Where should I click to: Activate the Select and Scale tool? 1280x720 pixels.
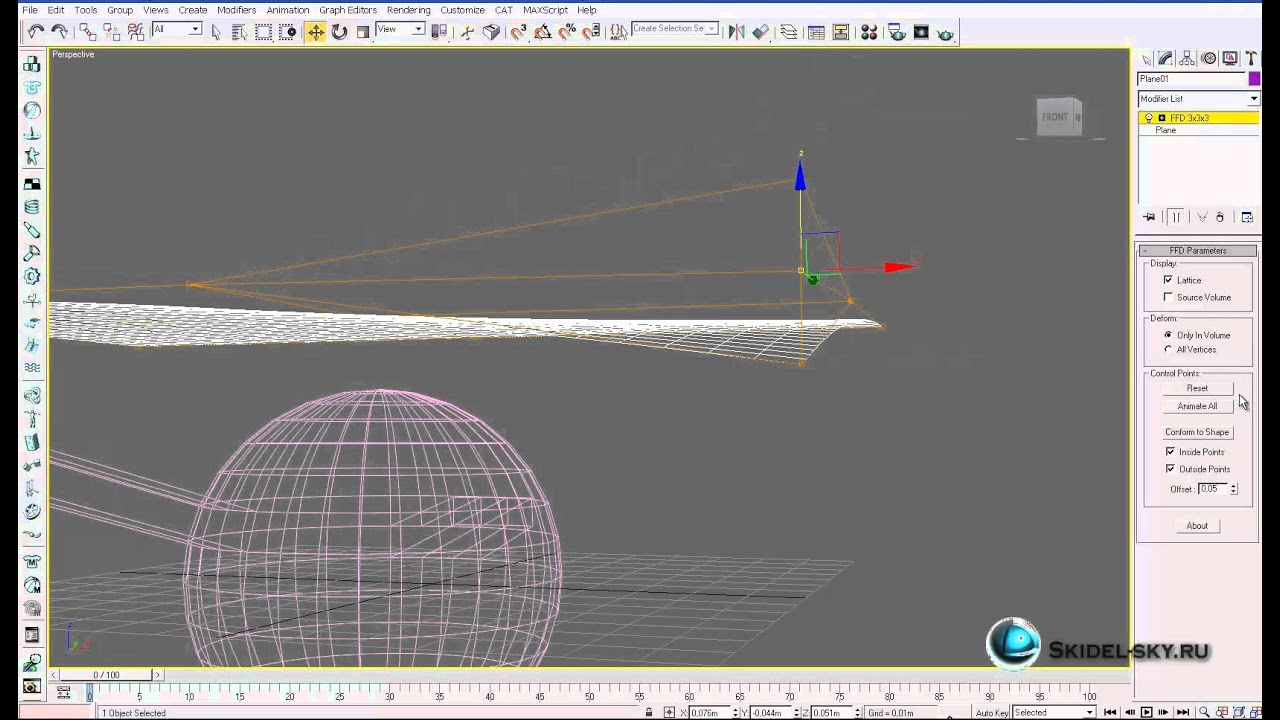click(x=363, y=32)
